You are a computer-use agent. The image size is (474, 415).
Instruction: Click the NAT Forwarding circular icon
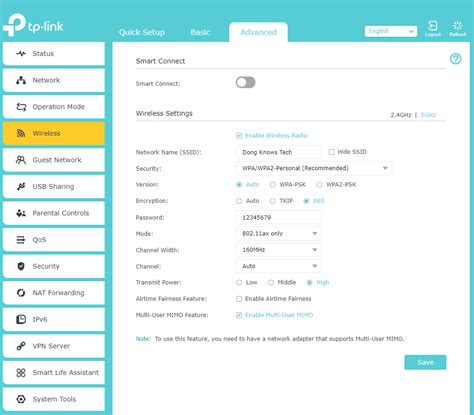(x=21, y=293)
